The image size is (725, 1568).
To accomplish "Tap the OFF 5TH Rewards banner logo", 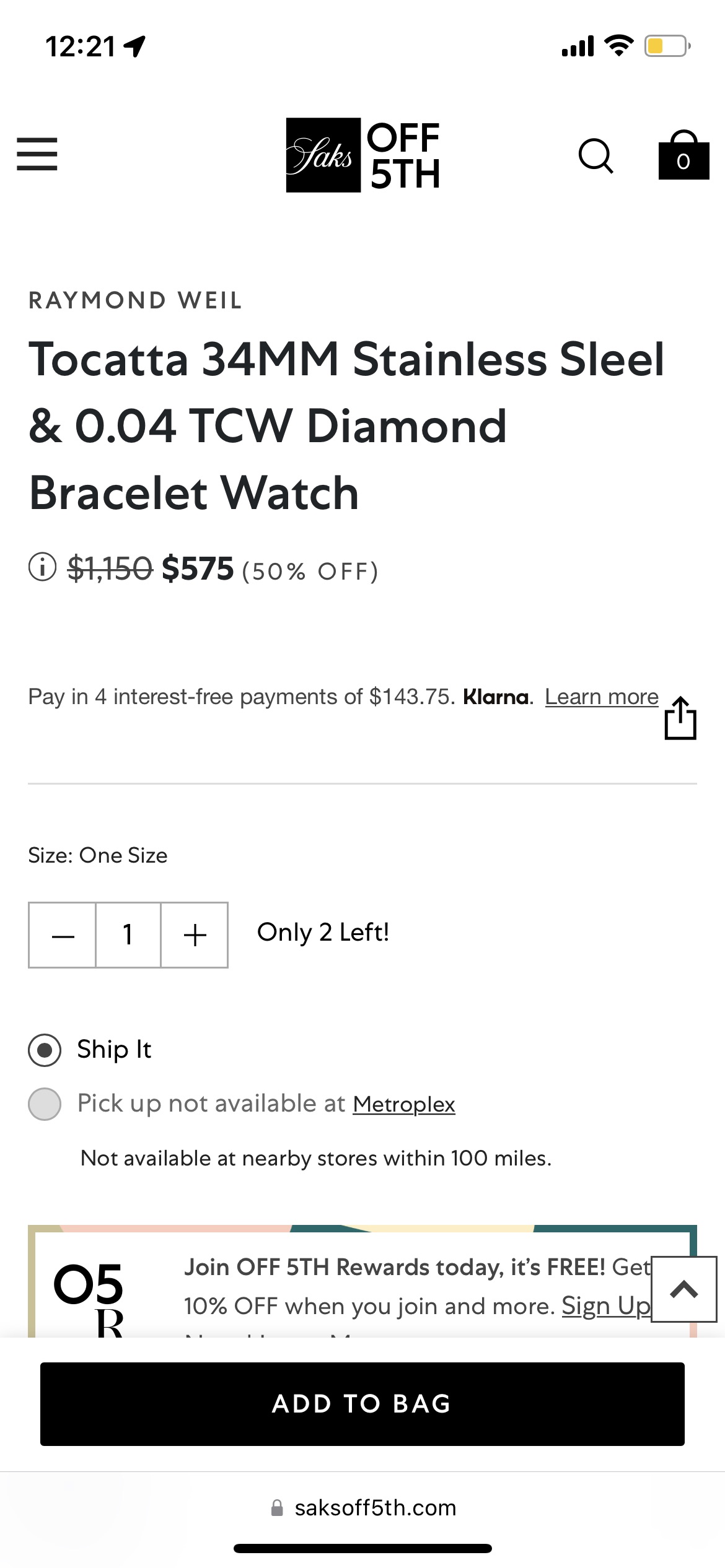I will (90, 1294).
